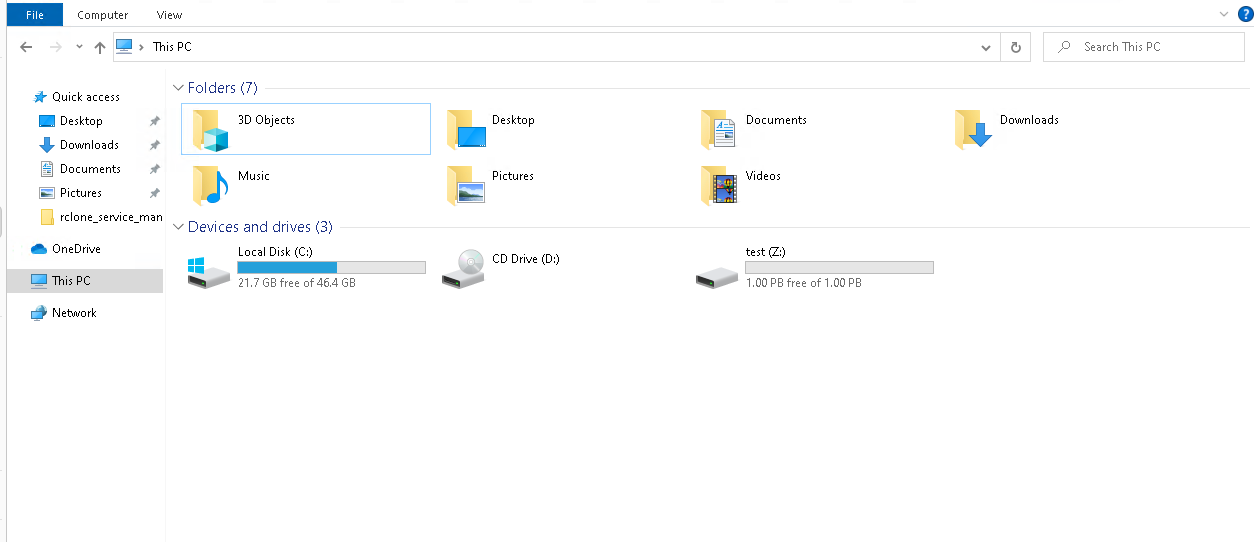Collapse the Devices and drives (3) group
1254x542 pixels.
coord(178,227)
